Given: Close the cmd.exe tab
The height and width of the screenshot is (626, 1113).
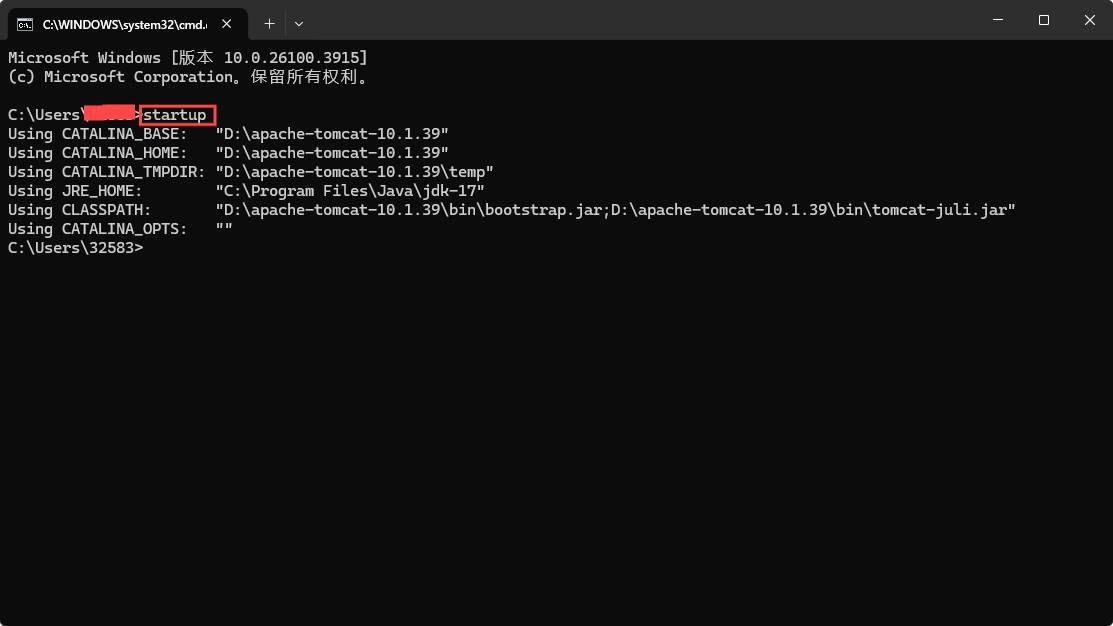Looking at the screenshot, I should [226, 23].
